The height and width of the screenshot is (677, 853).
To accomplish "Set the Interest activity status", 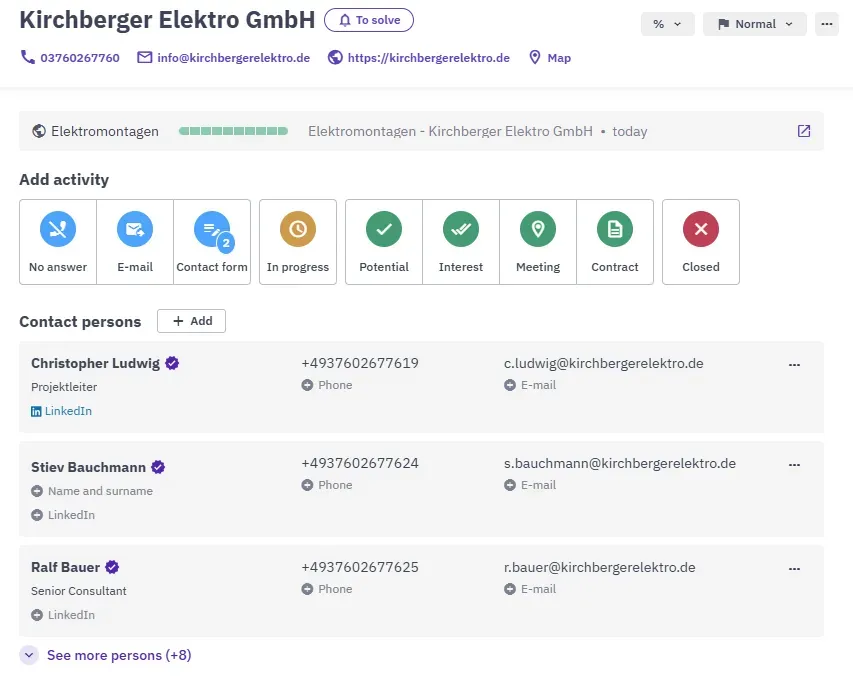I will click(461, 242).
